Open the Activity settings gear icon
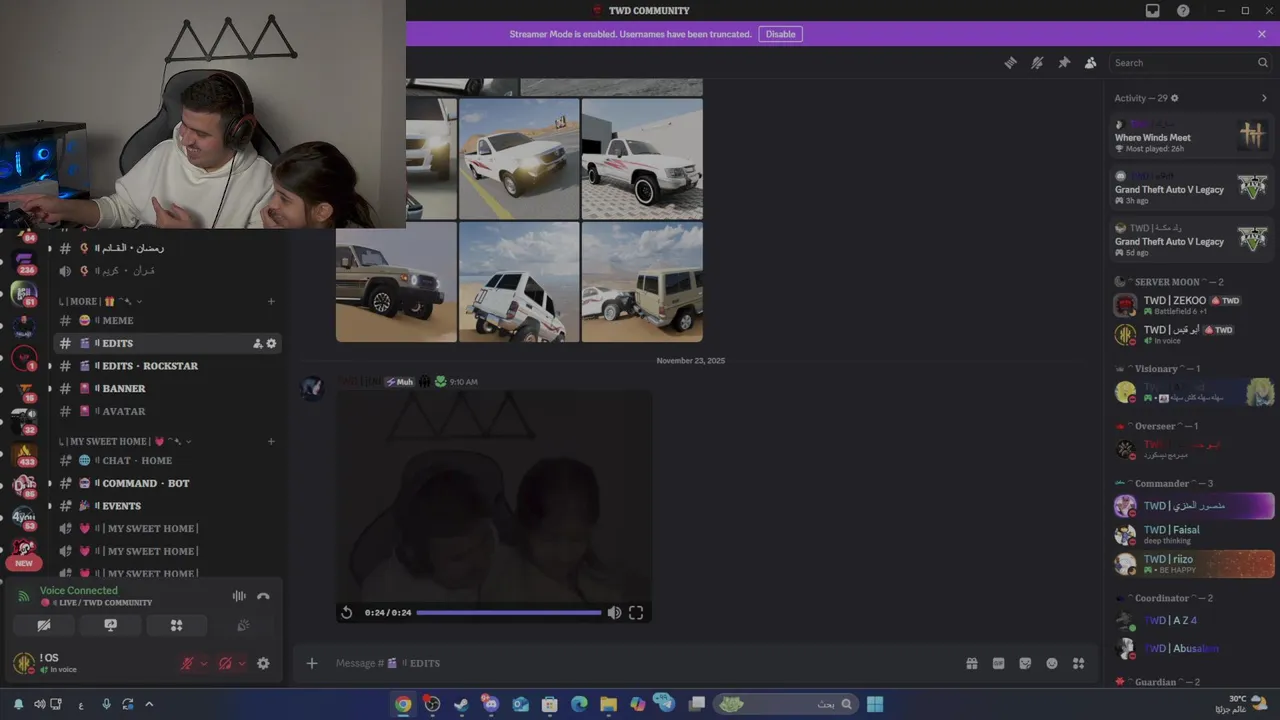 tap(1174, 98)
